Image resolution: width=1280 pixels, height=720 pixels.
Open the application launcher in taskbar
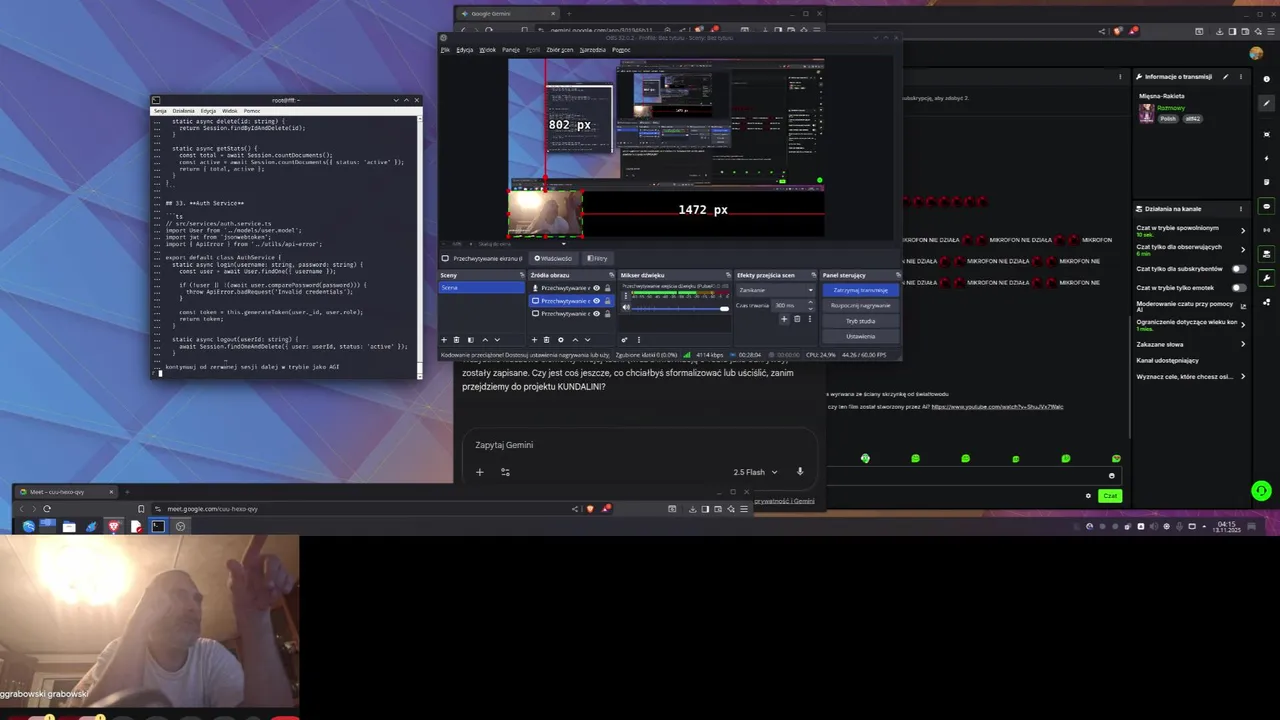point(28,526)
